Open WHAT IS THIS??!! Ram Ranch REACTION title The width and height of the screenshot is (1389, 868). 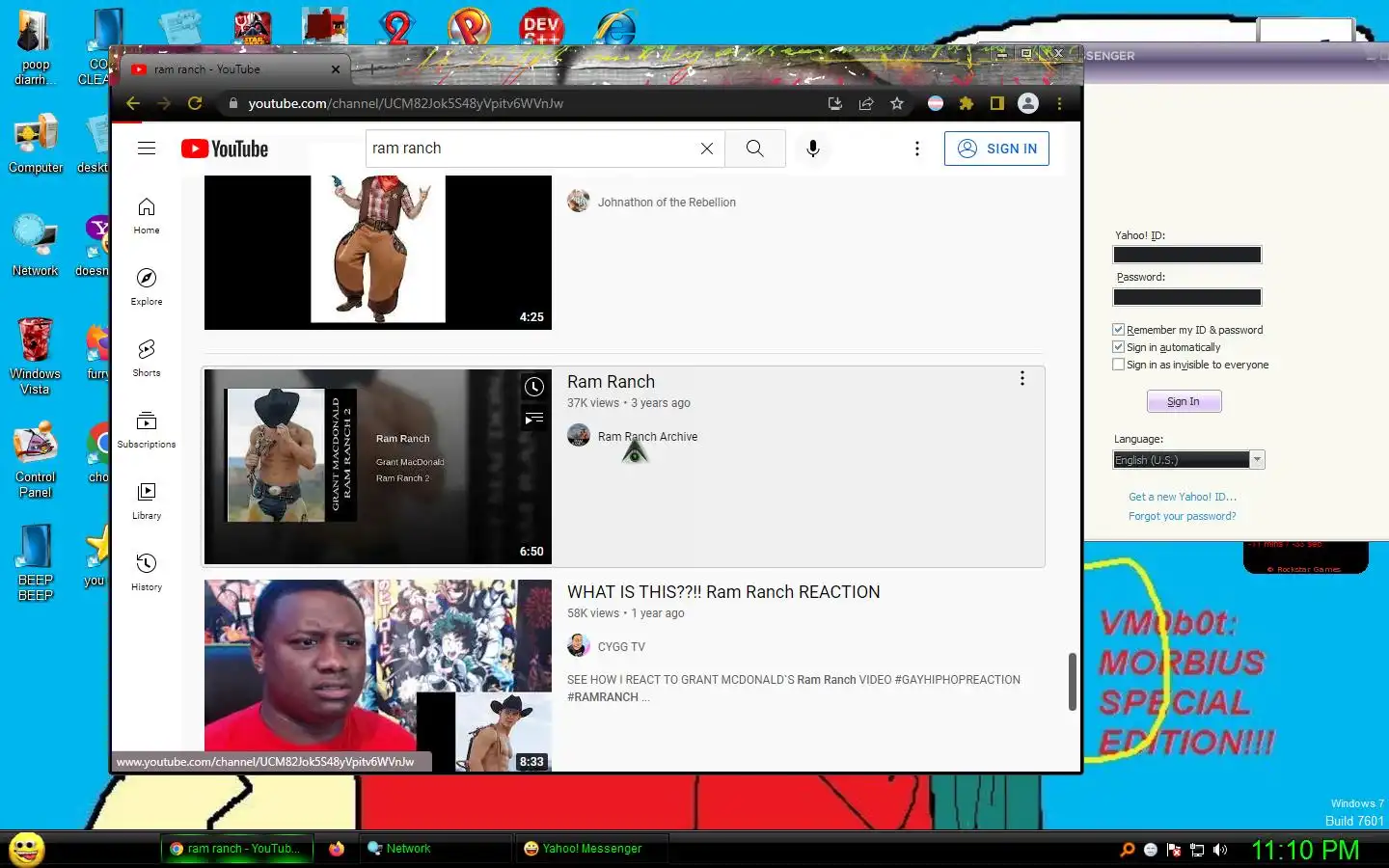click(723, 592)
